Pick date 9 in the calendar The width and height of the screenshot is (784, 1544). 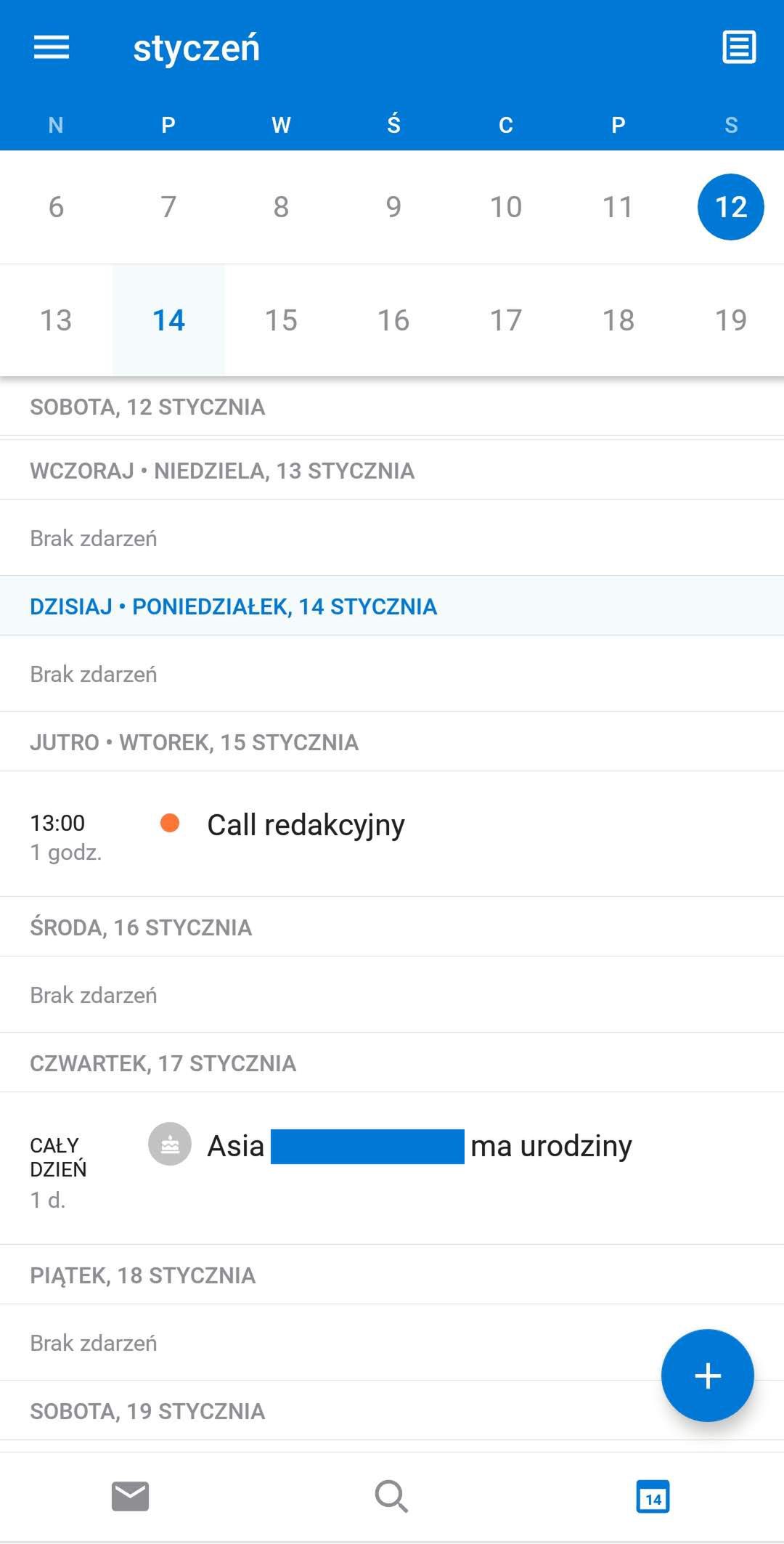click(393, 207)
